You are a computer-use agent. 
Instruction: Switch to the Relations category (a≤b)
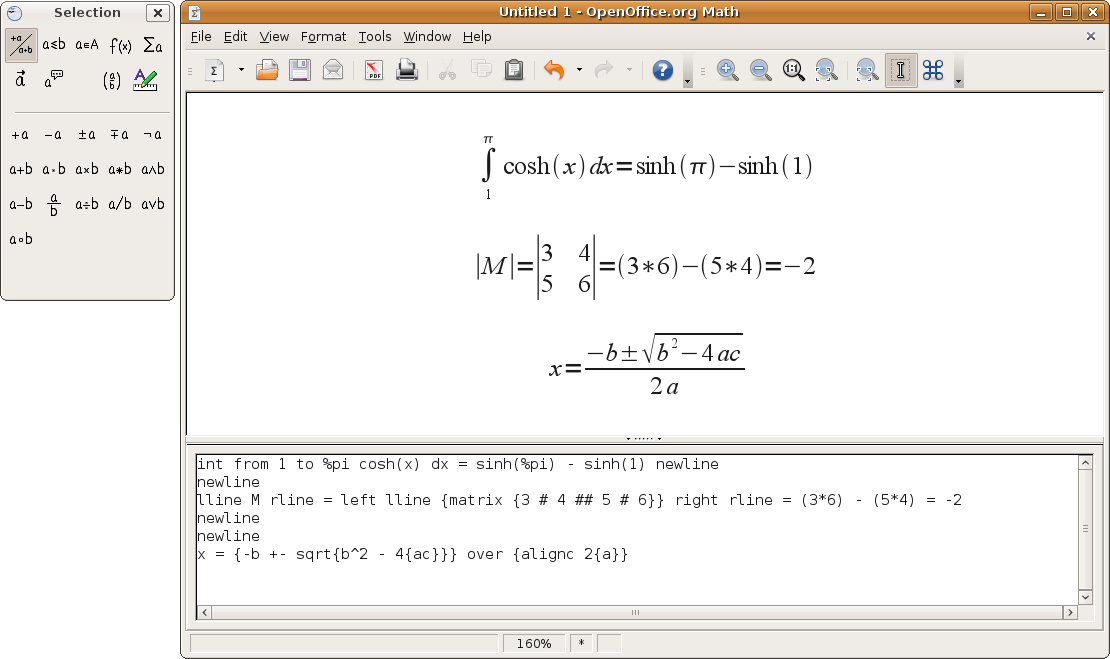coord(54,45)
